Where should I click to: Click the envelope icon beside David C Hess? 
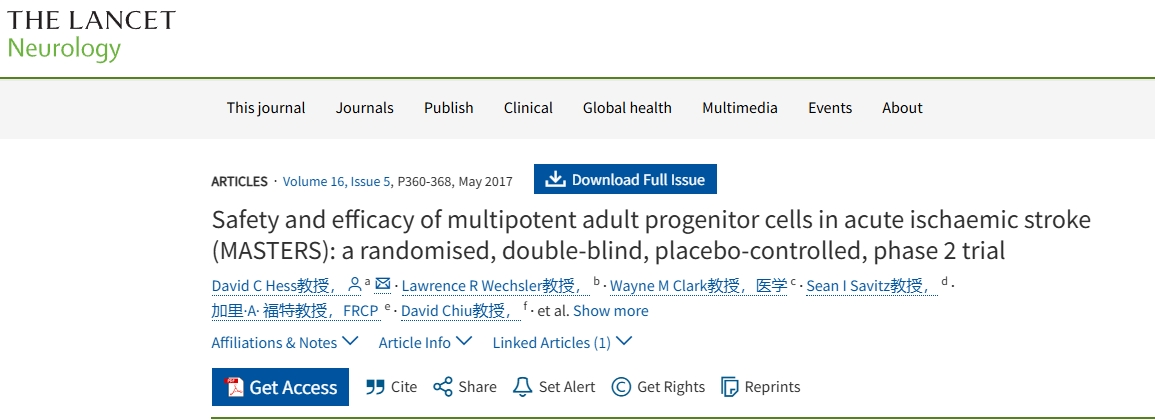point(383,285)
